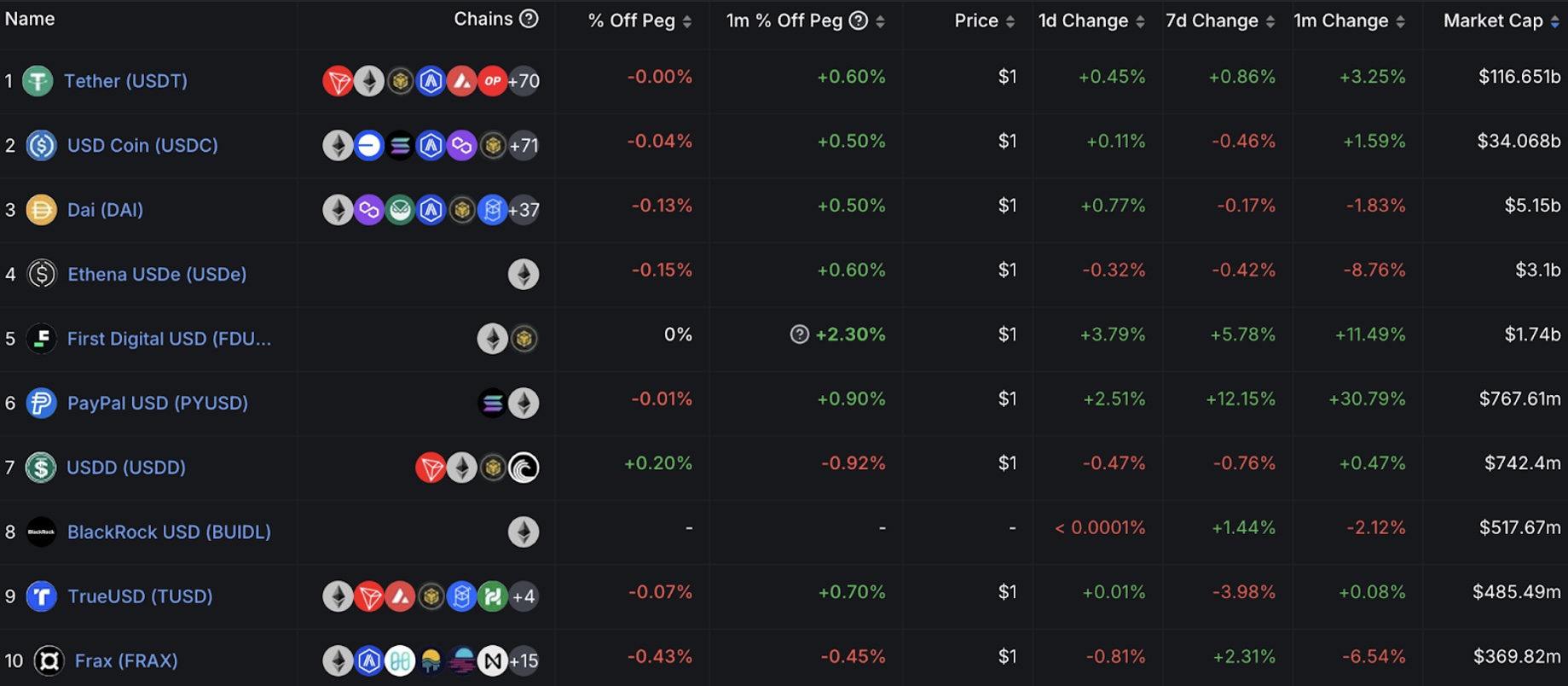1568x686 pixels.
Task: Open the help icon beside 1m % Off Peg
Action: [859, 20]
